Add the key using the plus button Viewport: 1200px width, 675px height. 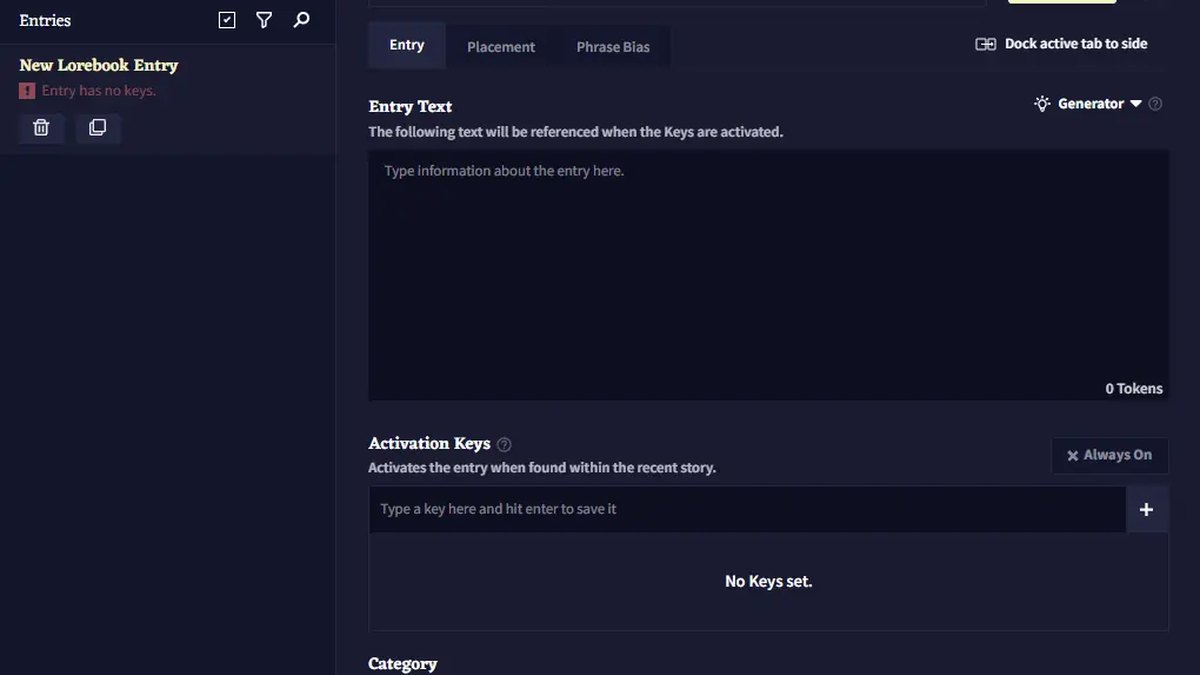click(x=1147, y=510)
